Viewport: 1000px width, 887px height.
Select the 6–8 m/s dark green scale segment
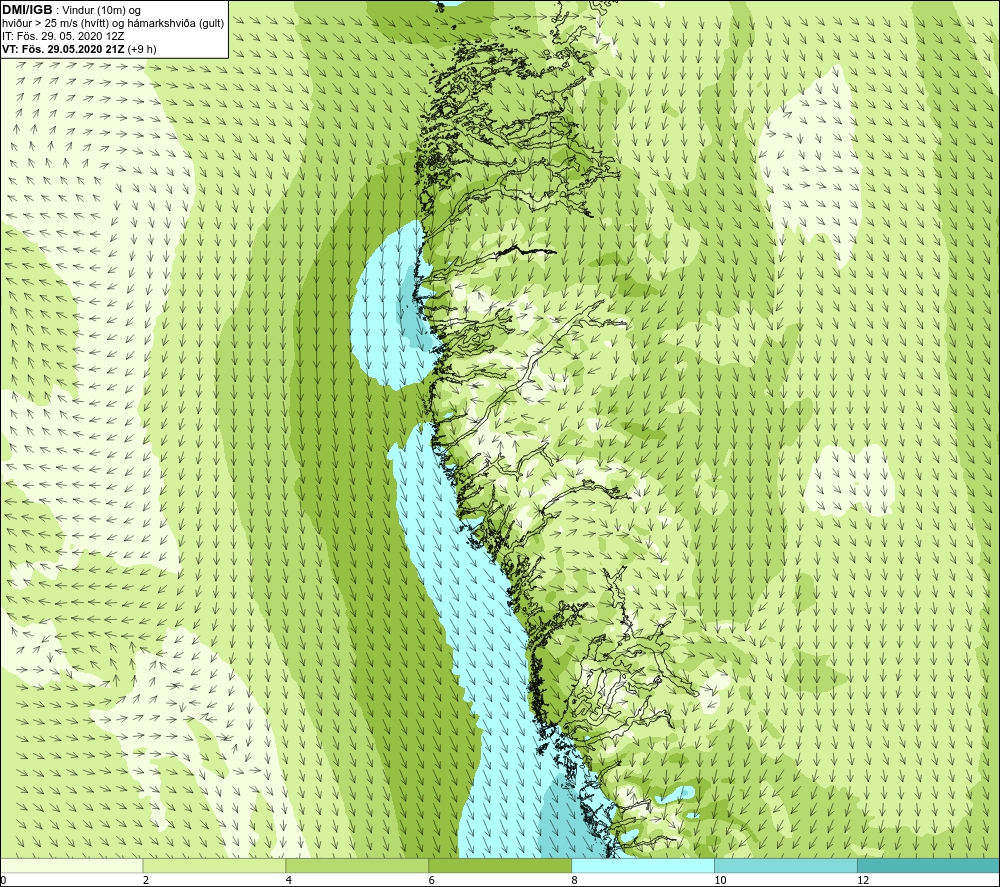(500, 865)
